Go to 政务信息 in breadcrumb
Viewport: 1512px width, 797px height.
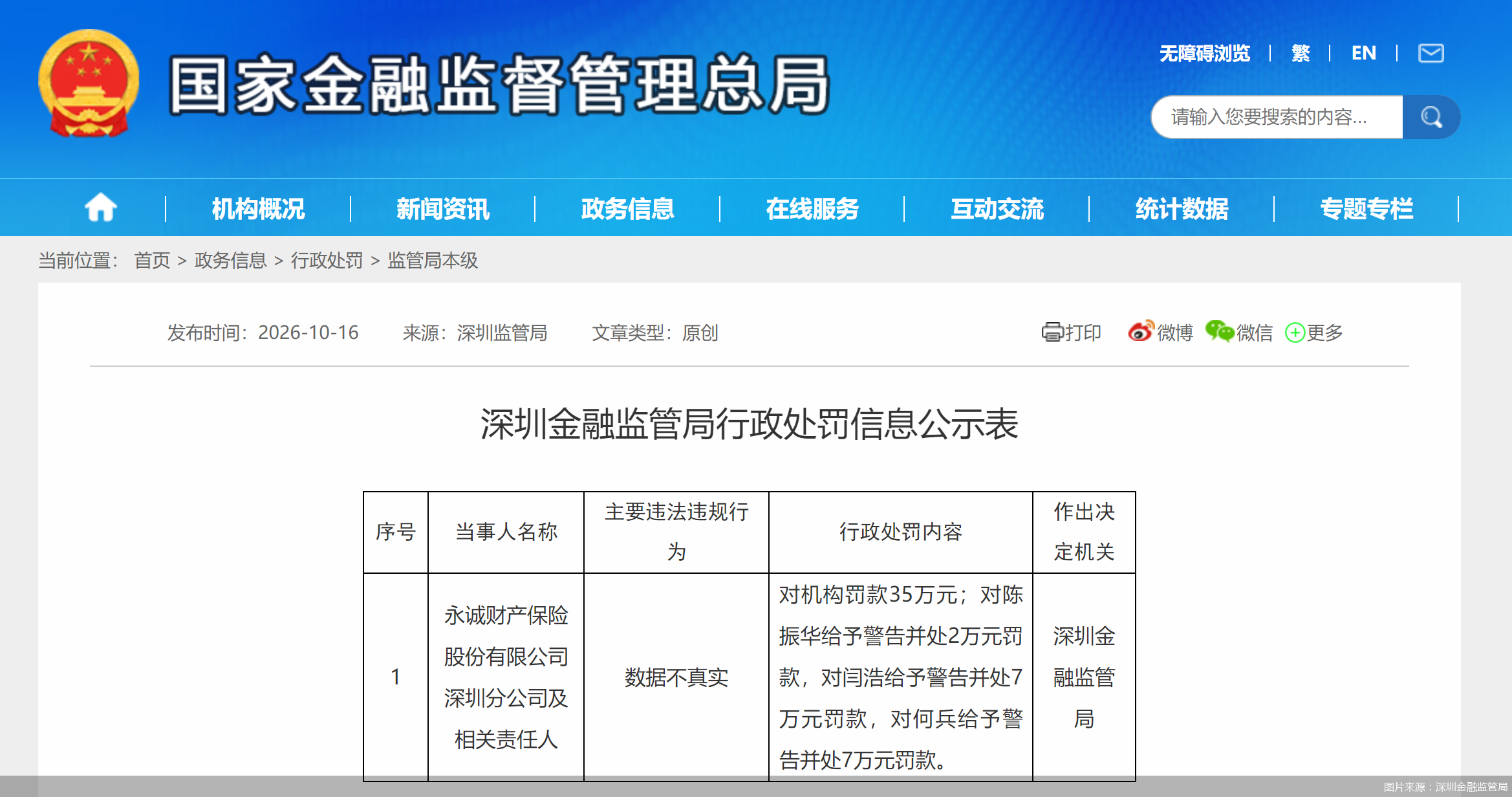(x=230, y=260)
